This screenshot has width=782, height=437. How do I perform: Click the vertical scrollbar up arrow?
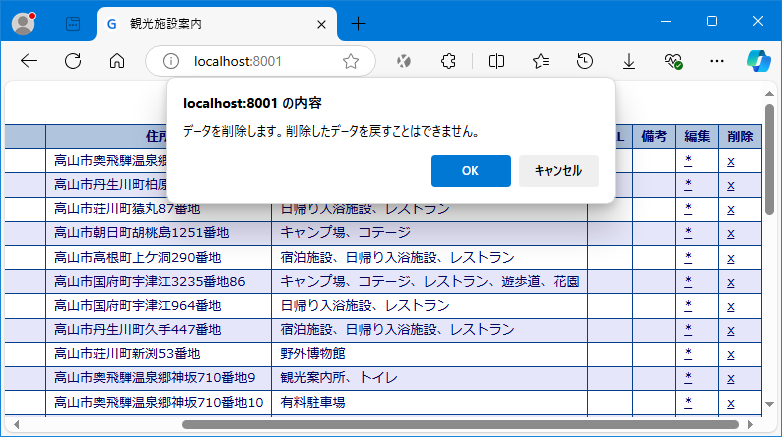click(x=769, y=94)
